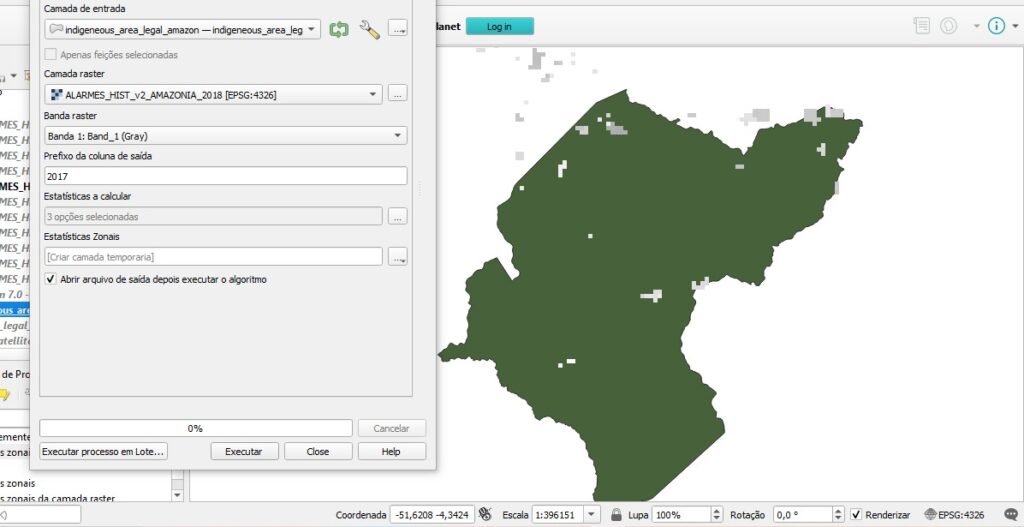Check 'Apenas feições selecionadas' option
The width and height of the screenshot is (1024, 527).
tap(50, 55)
